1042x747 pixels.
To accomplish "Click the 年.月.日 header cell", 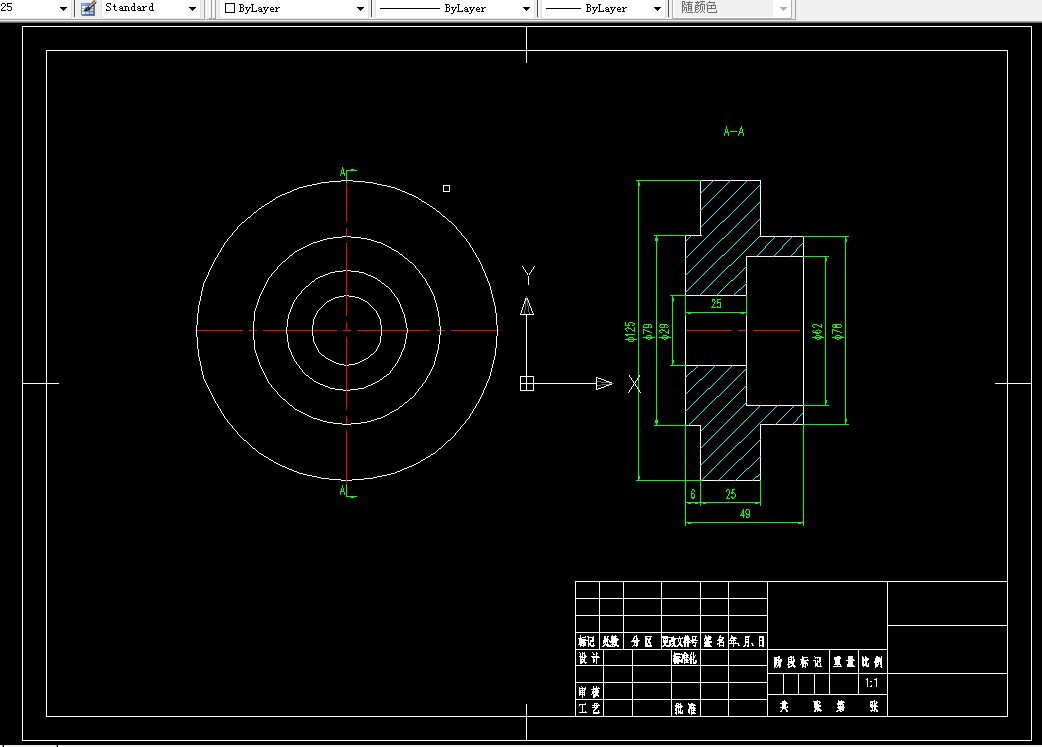I will [x=748, y=641].
